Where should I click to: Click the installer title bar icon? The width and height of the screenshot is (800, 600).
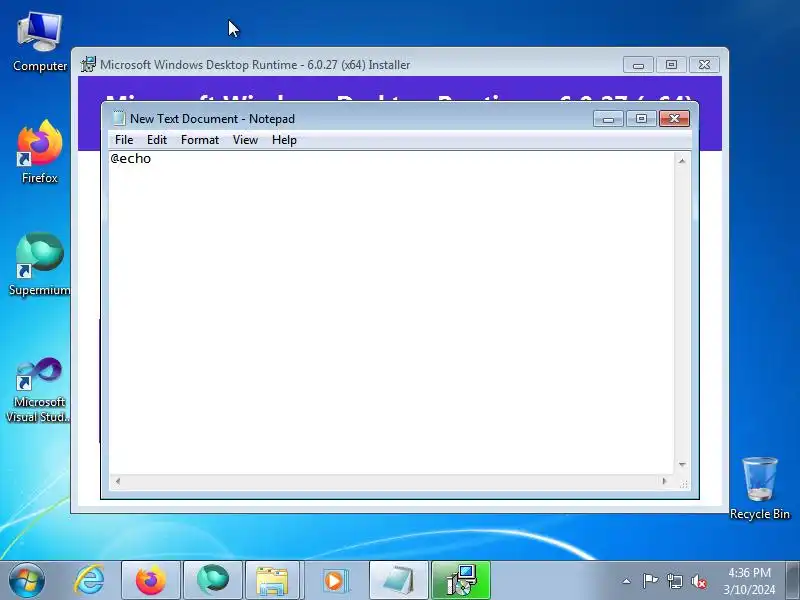[88, 64]
